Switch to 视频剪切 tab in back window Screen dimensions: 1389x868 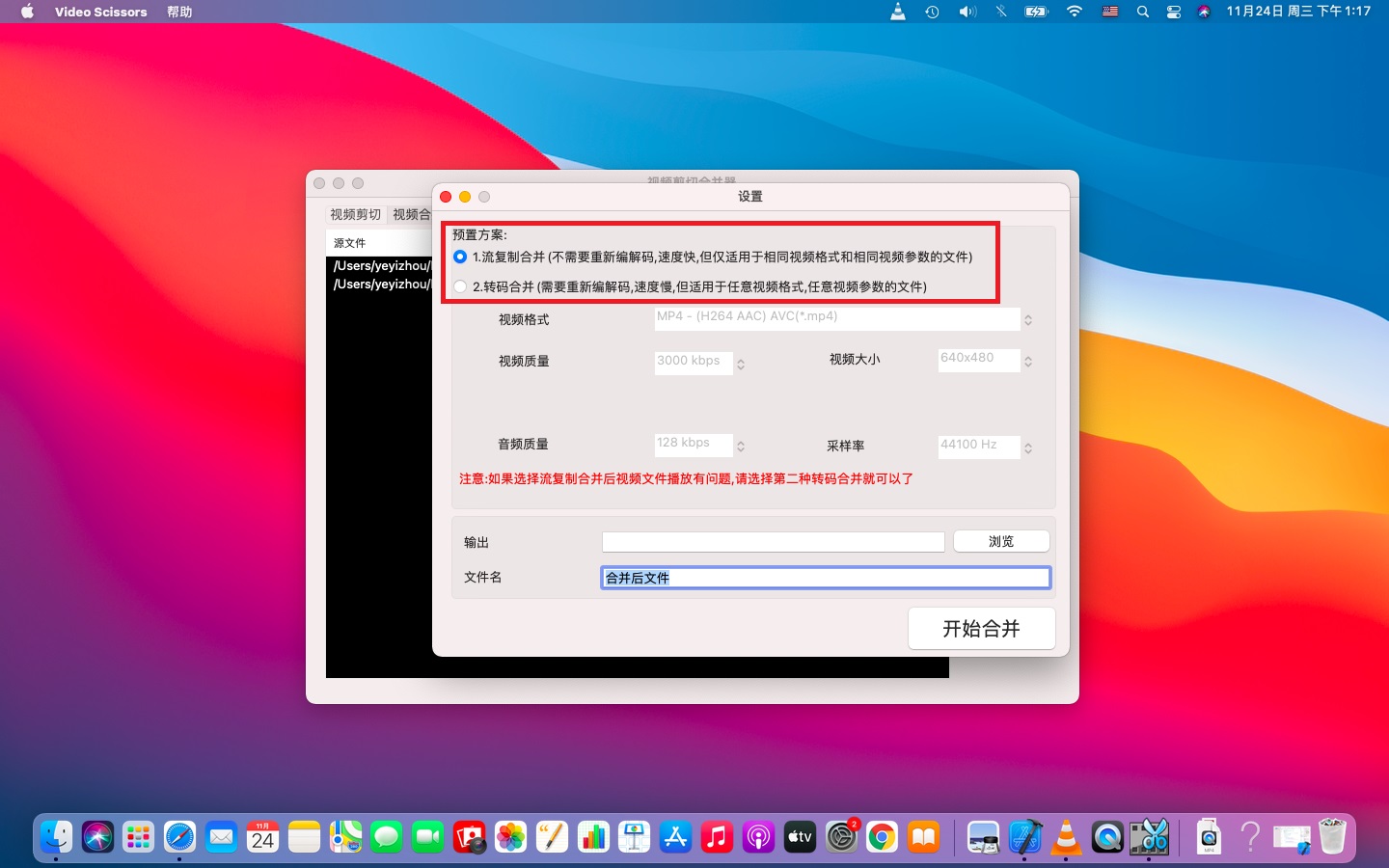[356, 214]
